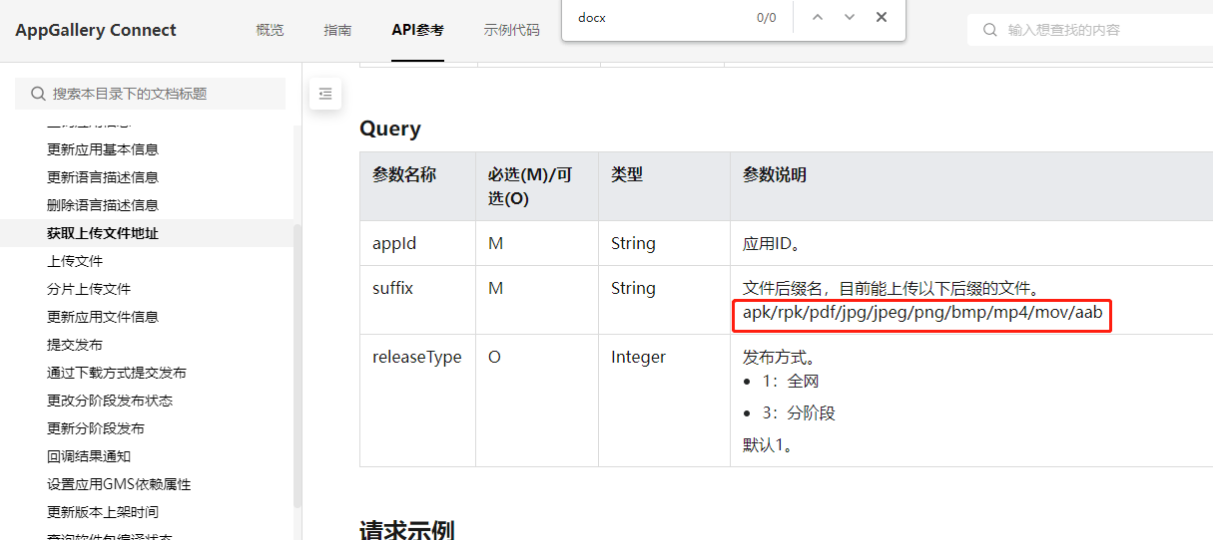The height and width of the screenshot is (540, 1213).
Task: Collapse the sidebar with the menu toggle icon
Action: point(325,94)
